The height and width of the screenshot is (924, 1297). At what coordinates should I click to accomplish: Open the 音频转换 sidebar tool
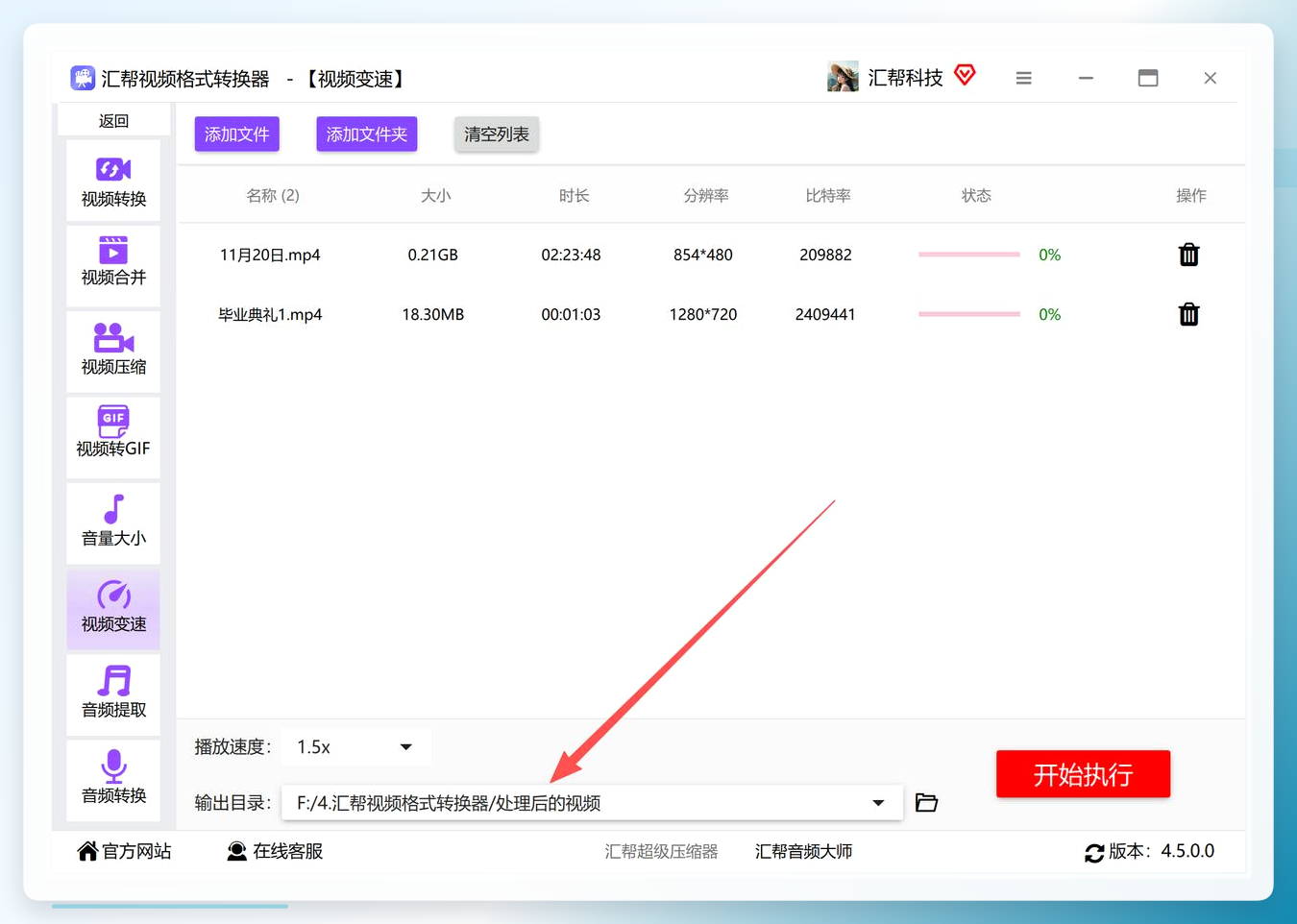pyautogui.click(x=113, y=779)
